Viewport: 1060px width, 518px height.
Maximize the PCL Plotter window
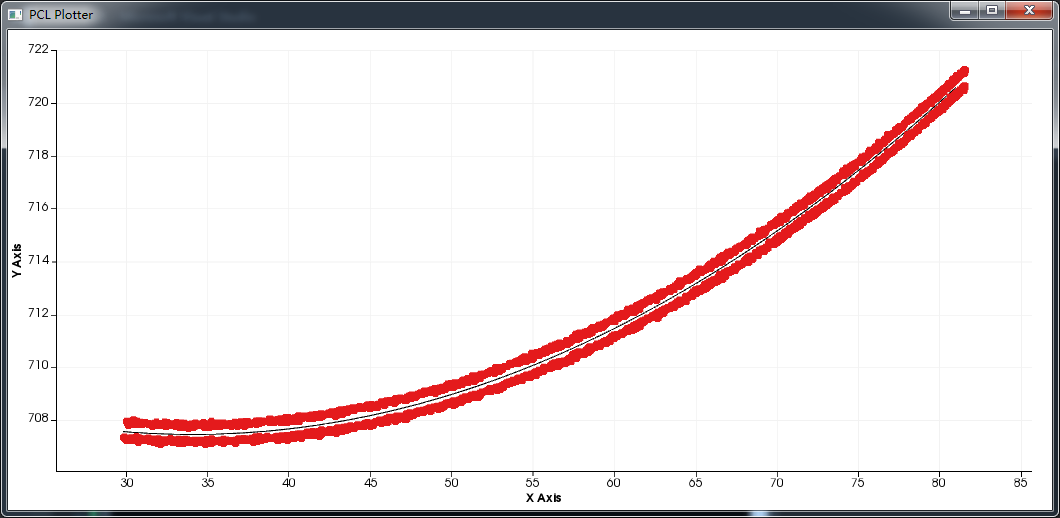992,11
